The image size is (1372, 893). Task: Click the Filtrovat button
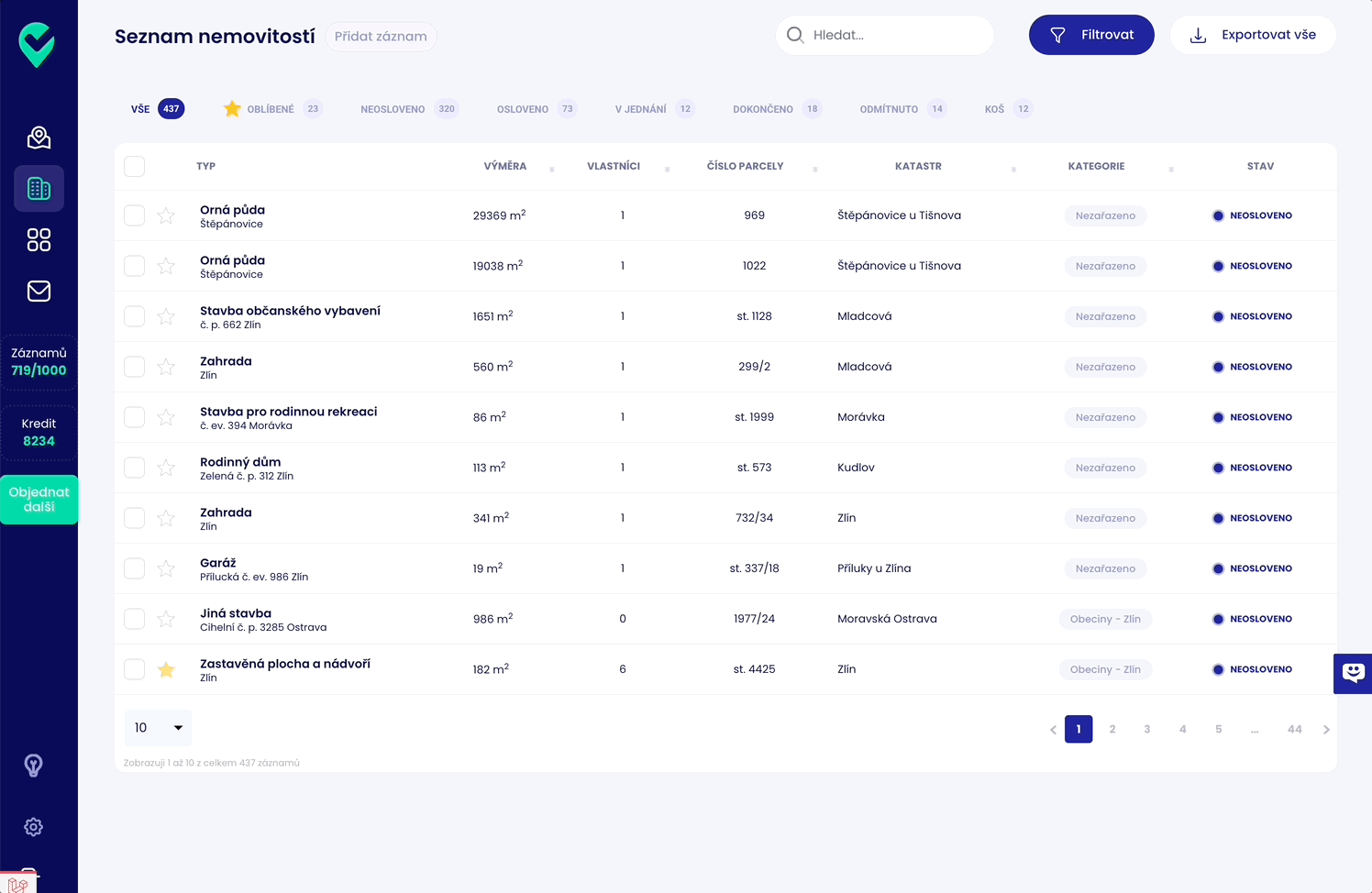tap(1091, 35)
